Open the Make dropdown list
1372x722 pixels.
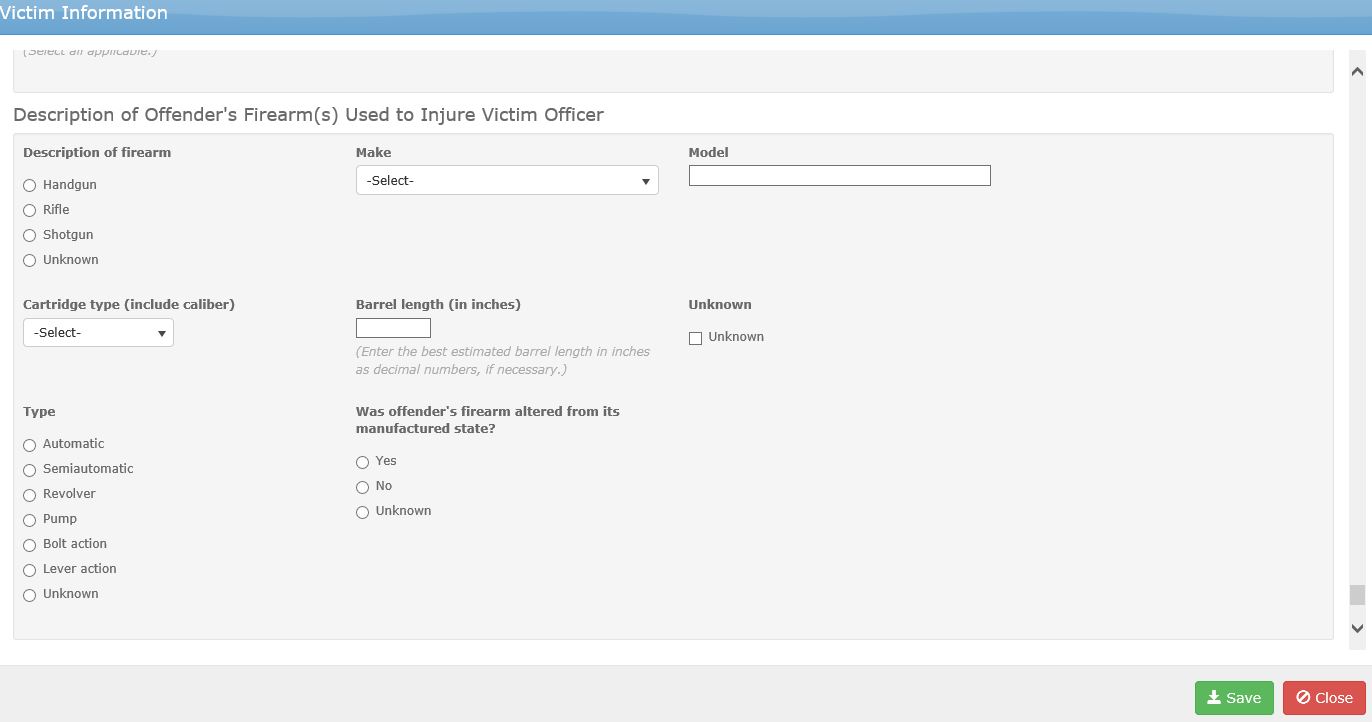coord(507,180)
